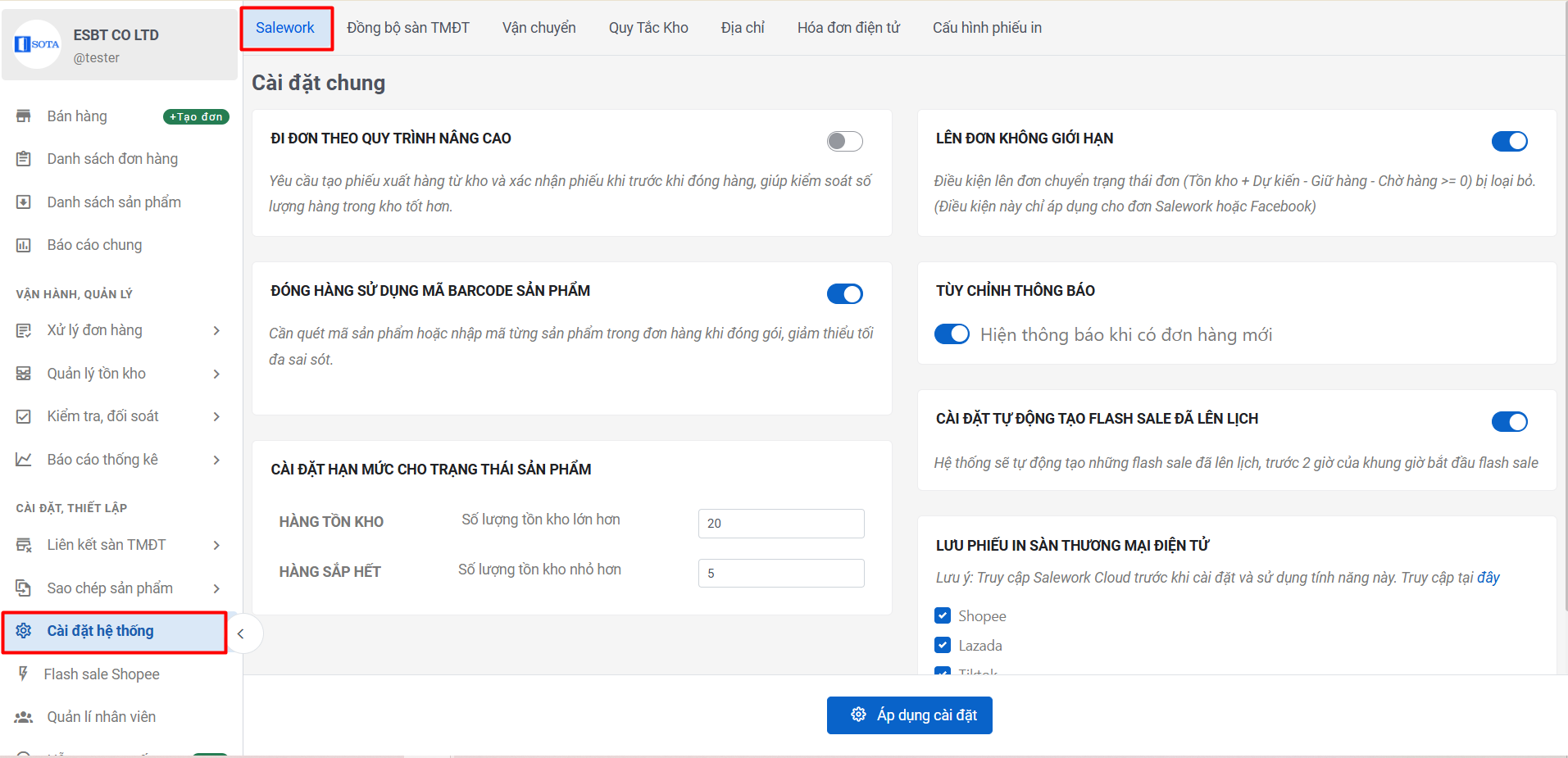Disable Lên đơn không giới hạn toggle
Screen dimensions: 1568x758
click(x=1509, y=142)
